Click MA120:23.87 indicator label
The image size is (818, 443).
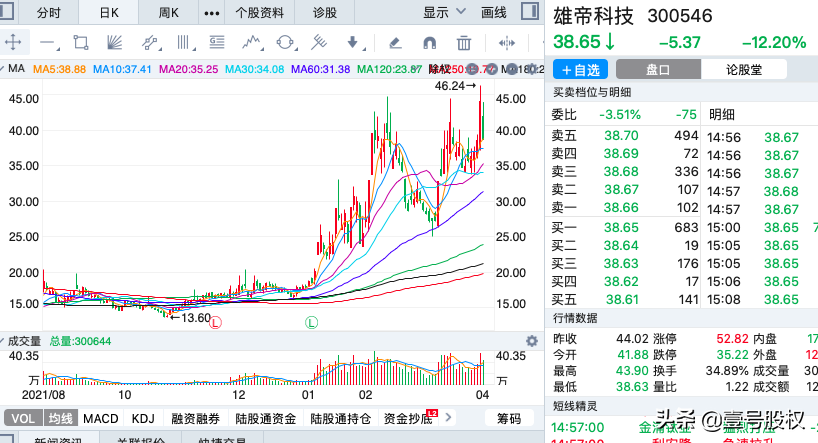(x=389, y=69)
